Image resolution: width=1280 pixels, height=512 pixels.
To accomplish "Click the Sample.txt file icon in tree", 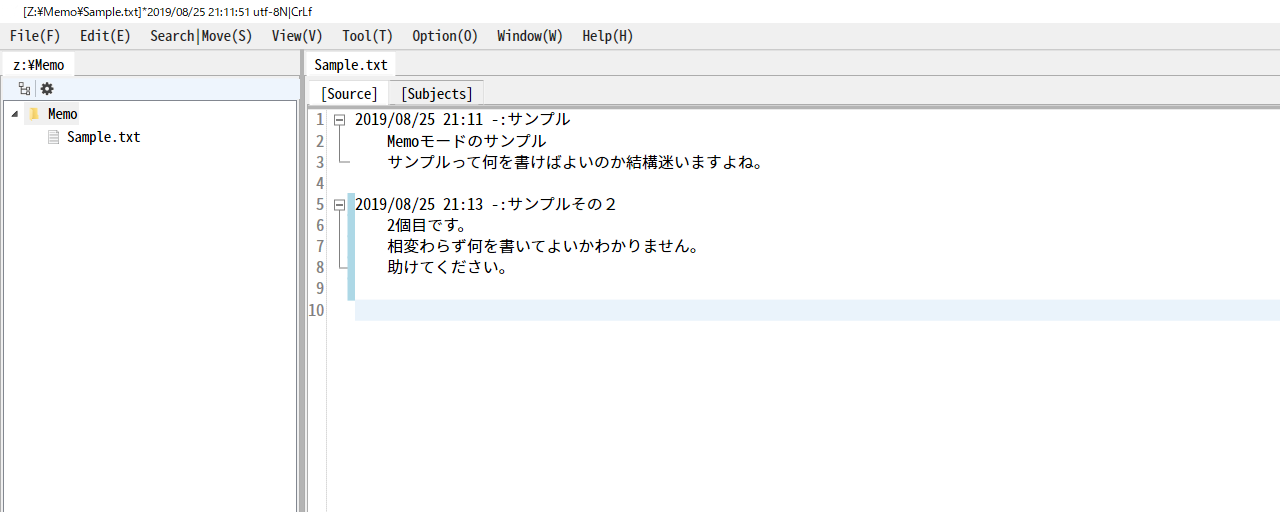I will tap(54, 137).
